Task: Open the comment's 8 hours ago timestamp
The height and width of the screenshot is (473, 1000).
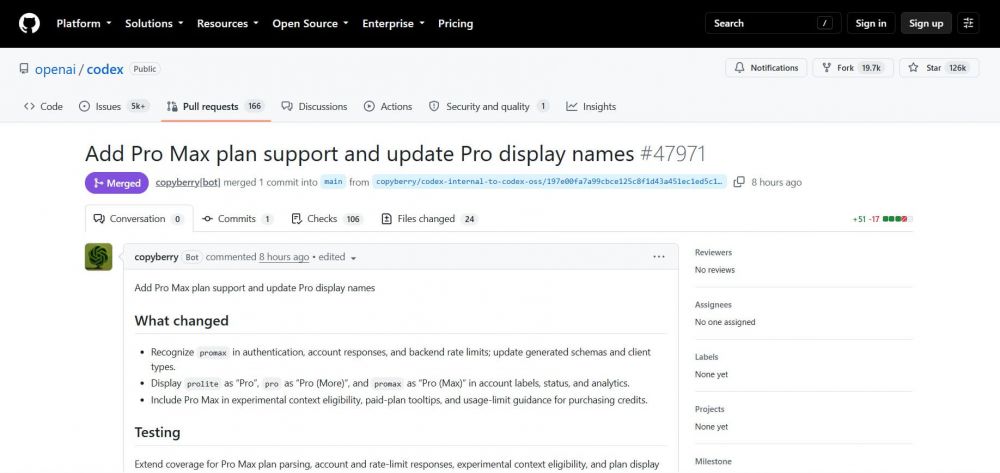Action: (x=284, y=257)
